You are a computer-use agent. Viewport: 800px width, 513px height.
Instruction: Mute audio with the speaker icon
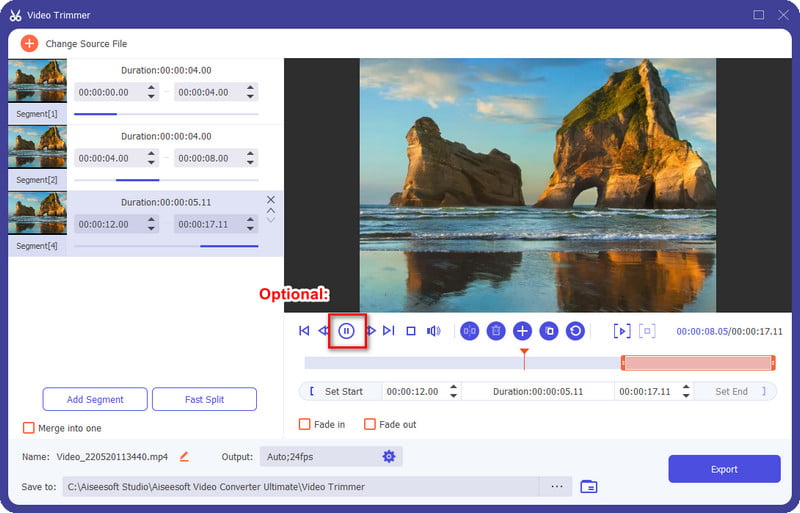pyautogui.click(x=433, y=331)
